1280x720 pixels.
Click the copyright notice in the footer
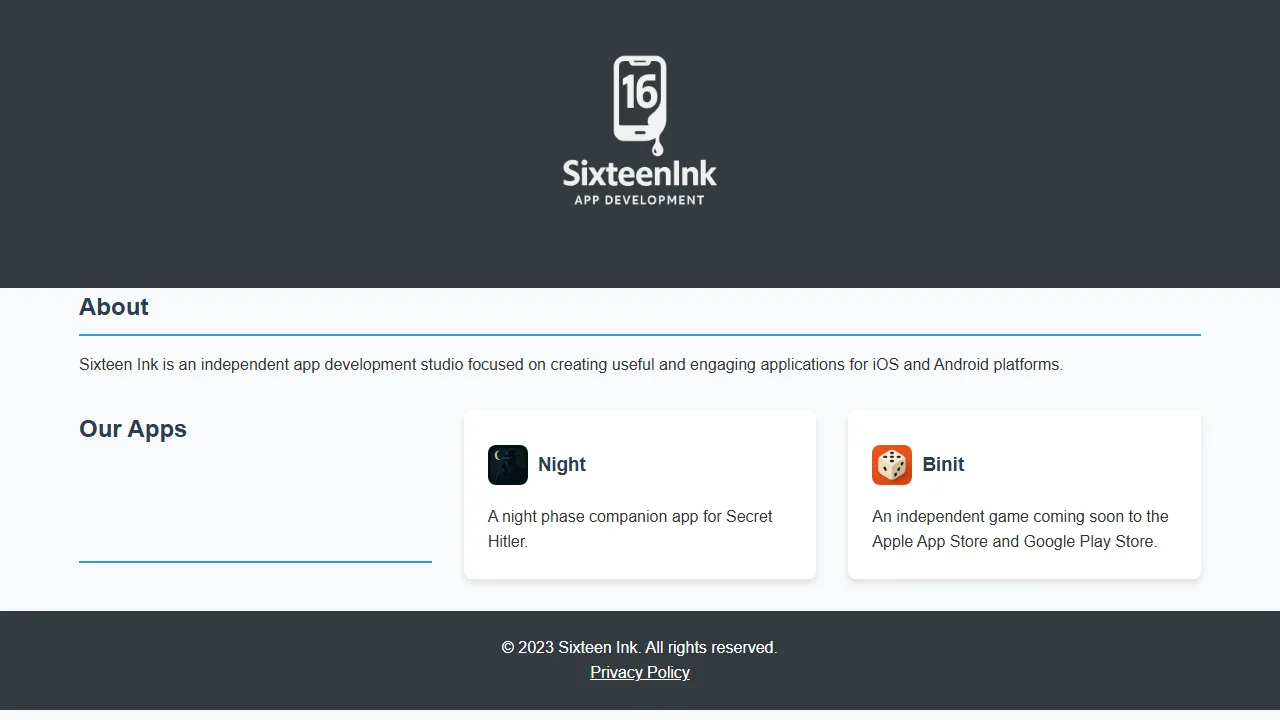(x=639, y=647)
